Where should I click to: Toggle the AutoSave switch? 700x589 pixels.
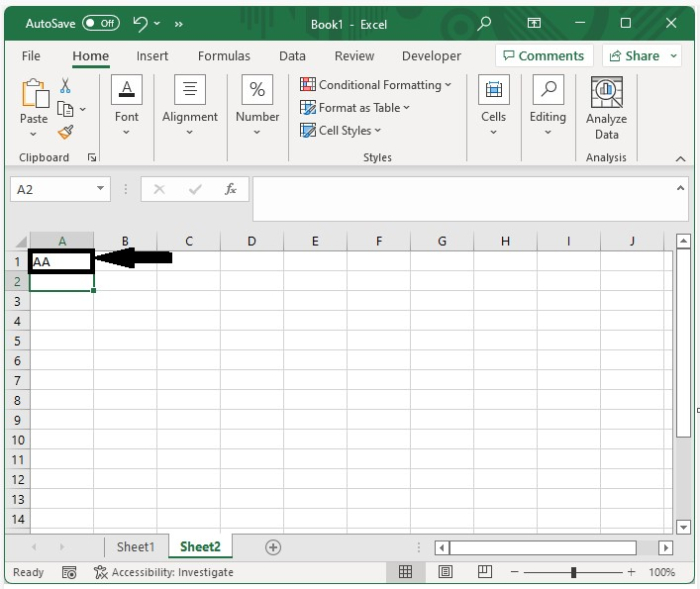click(100, 23)
